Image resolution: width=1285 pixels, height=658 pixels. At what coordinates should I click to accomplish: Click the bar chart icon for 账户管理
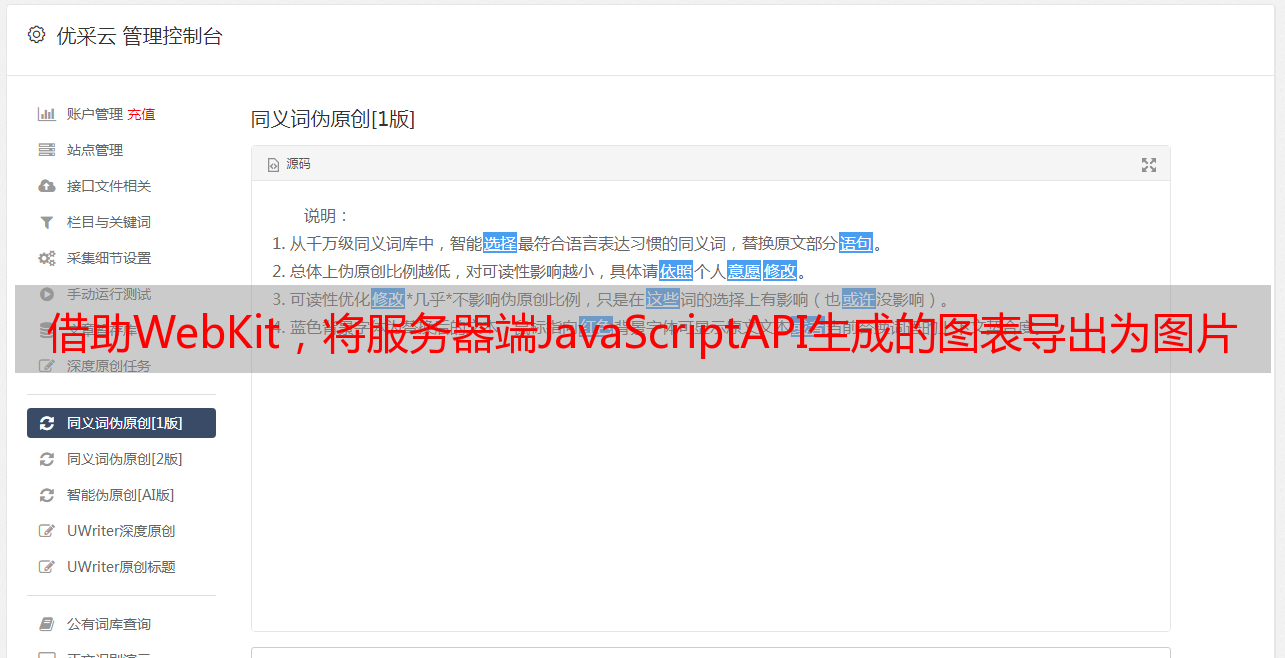coord(46,114)
